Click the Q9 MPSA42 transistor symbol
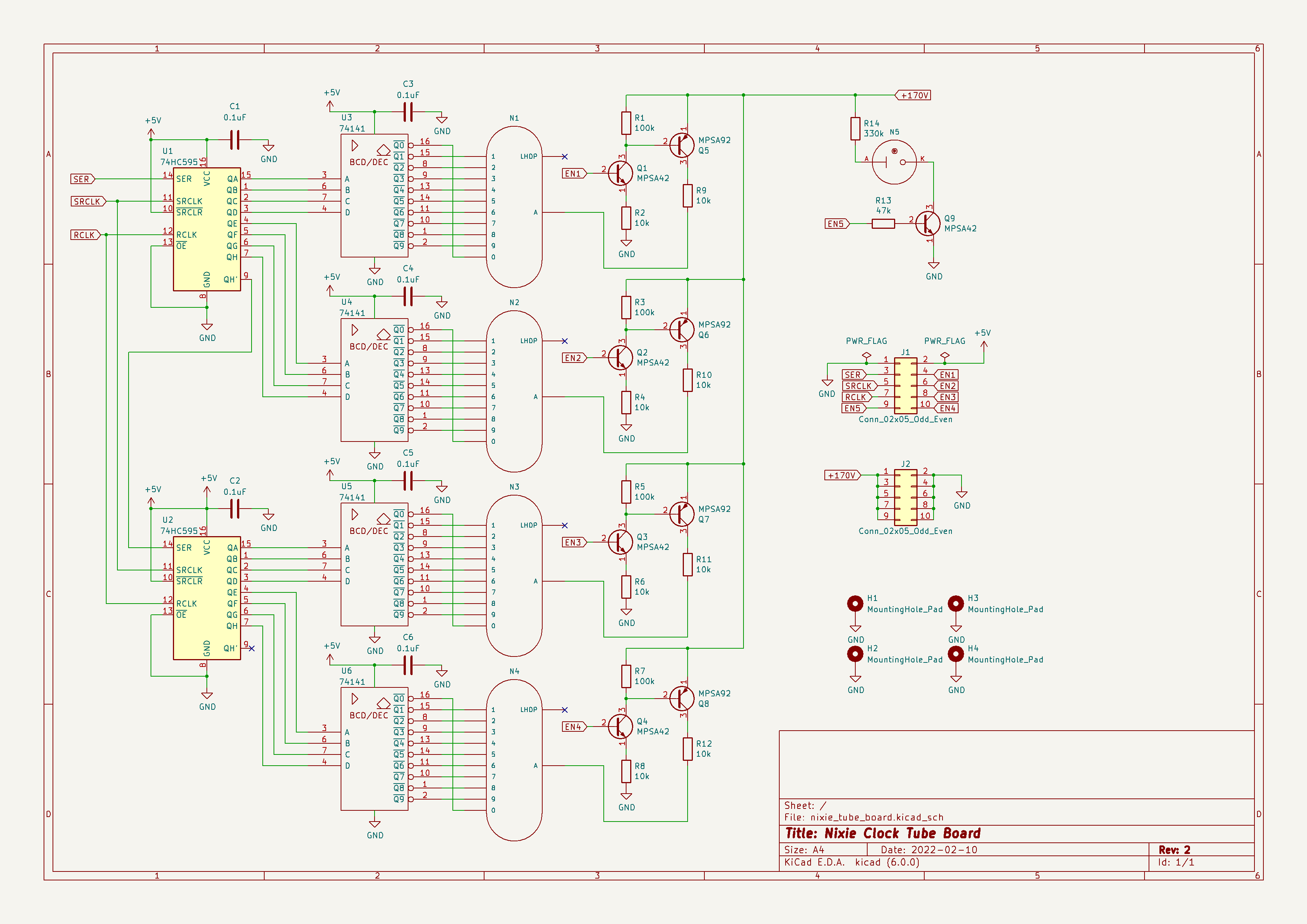The image size is (1307, 924). pyautogui.click(x=927, y=224)
